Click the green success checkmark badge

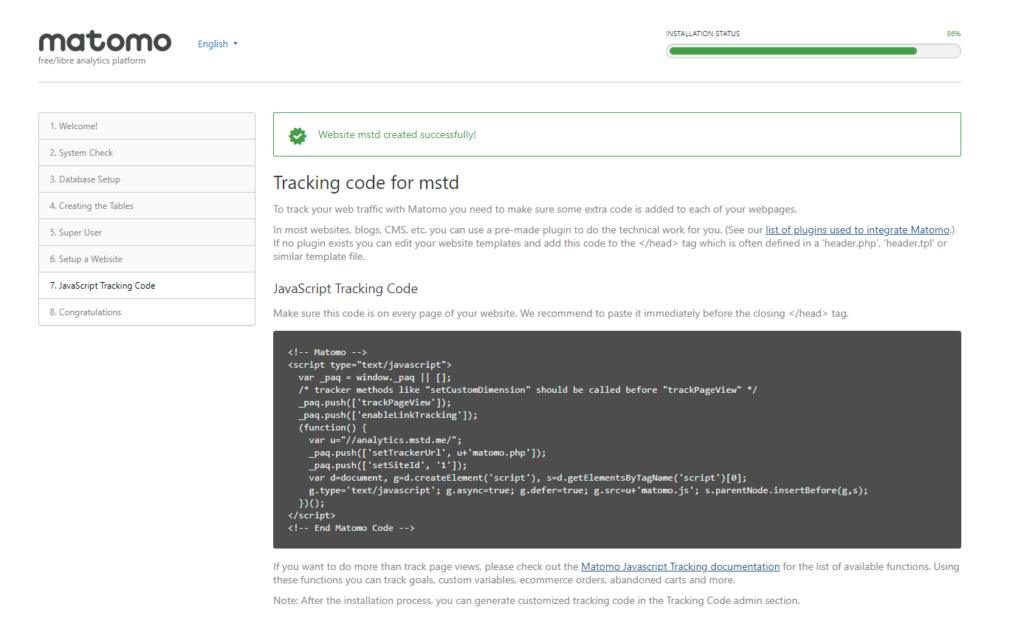pyautogui.click(x=297, y=135)
